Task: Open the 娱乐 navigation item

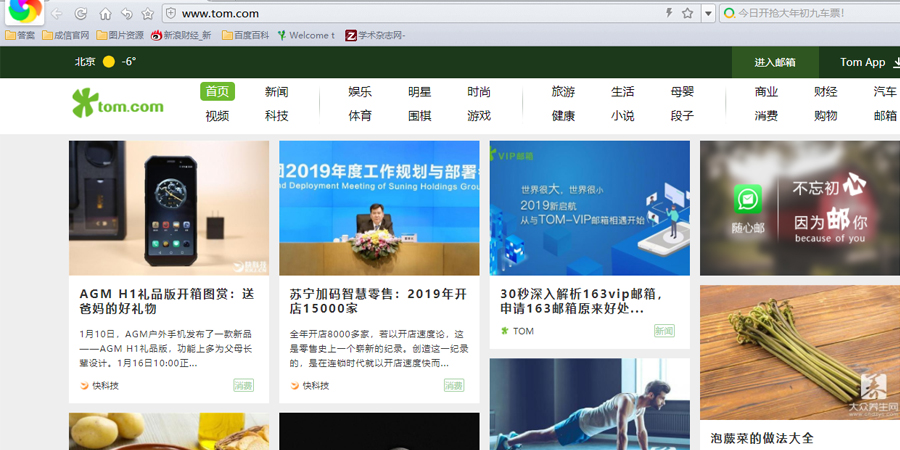Action: (x=360, y=92)
